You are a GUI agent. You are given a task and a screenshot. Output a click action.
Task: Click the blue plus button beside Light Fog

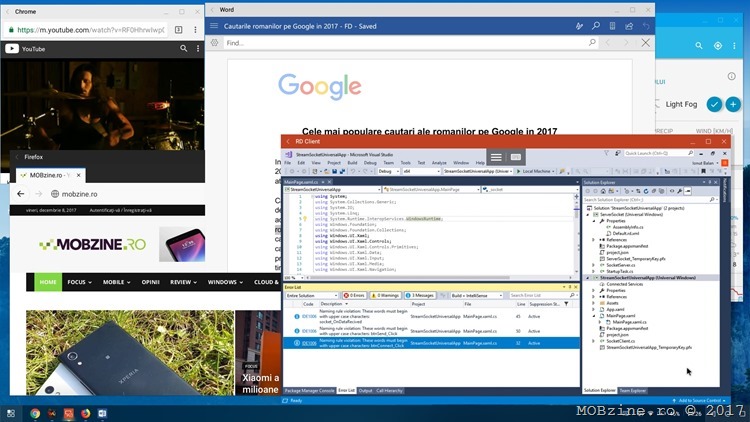tap(733, 104)
